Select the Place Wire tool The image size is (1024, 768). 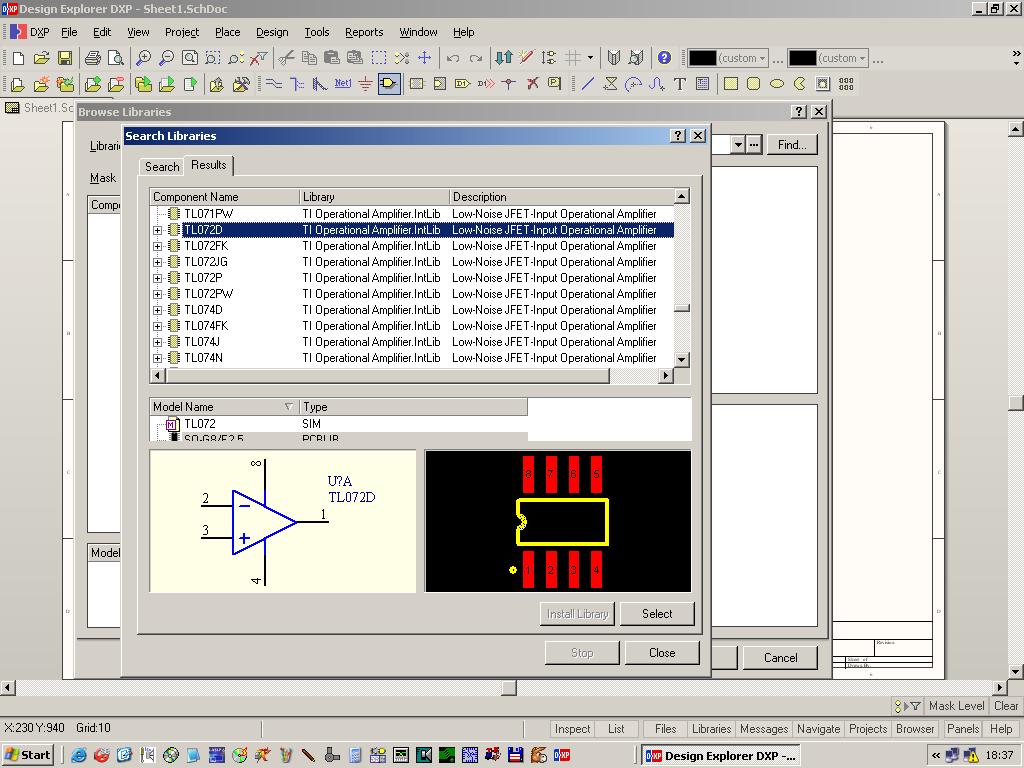274,84
